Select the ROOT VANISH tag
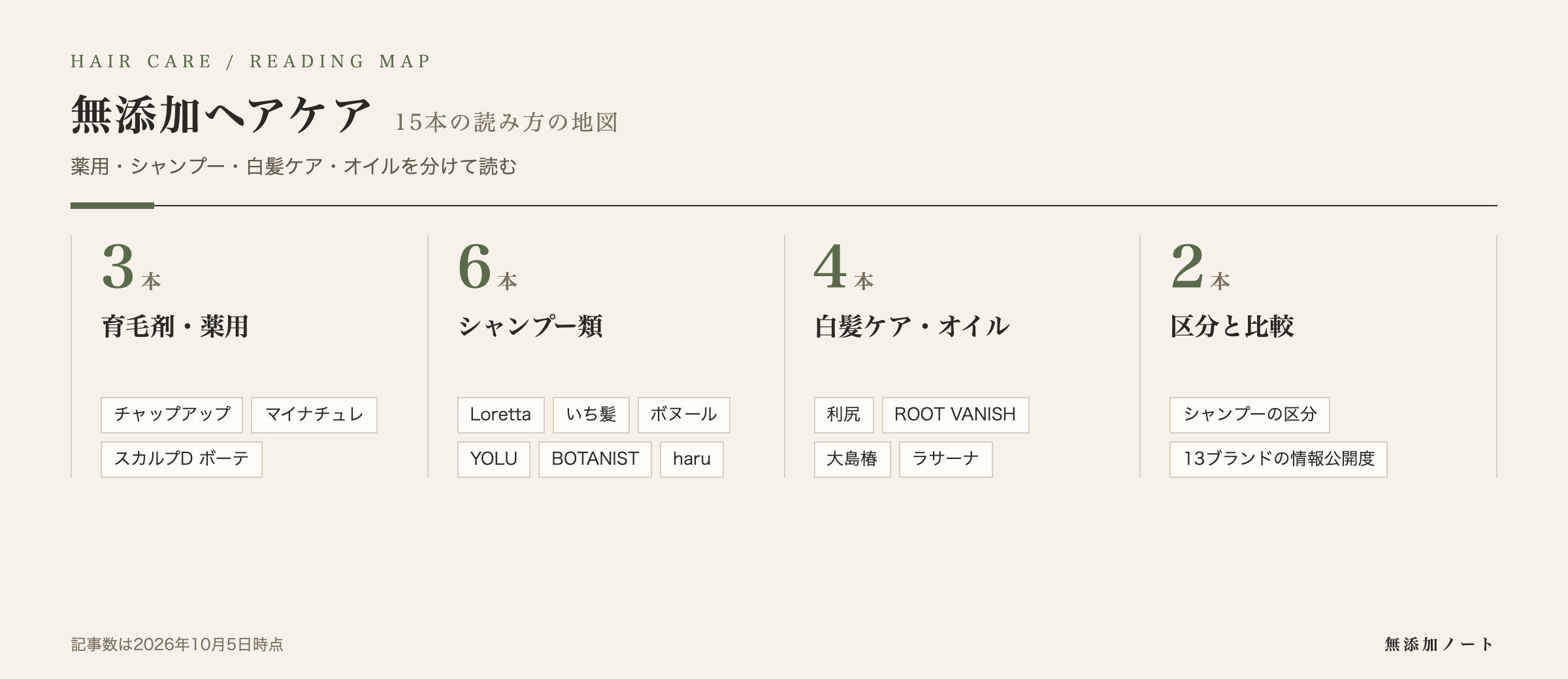 pyautogui.click(x=955, y=415)
